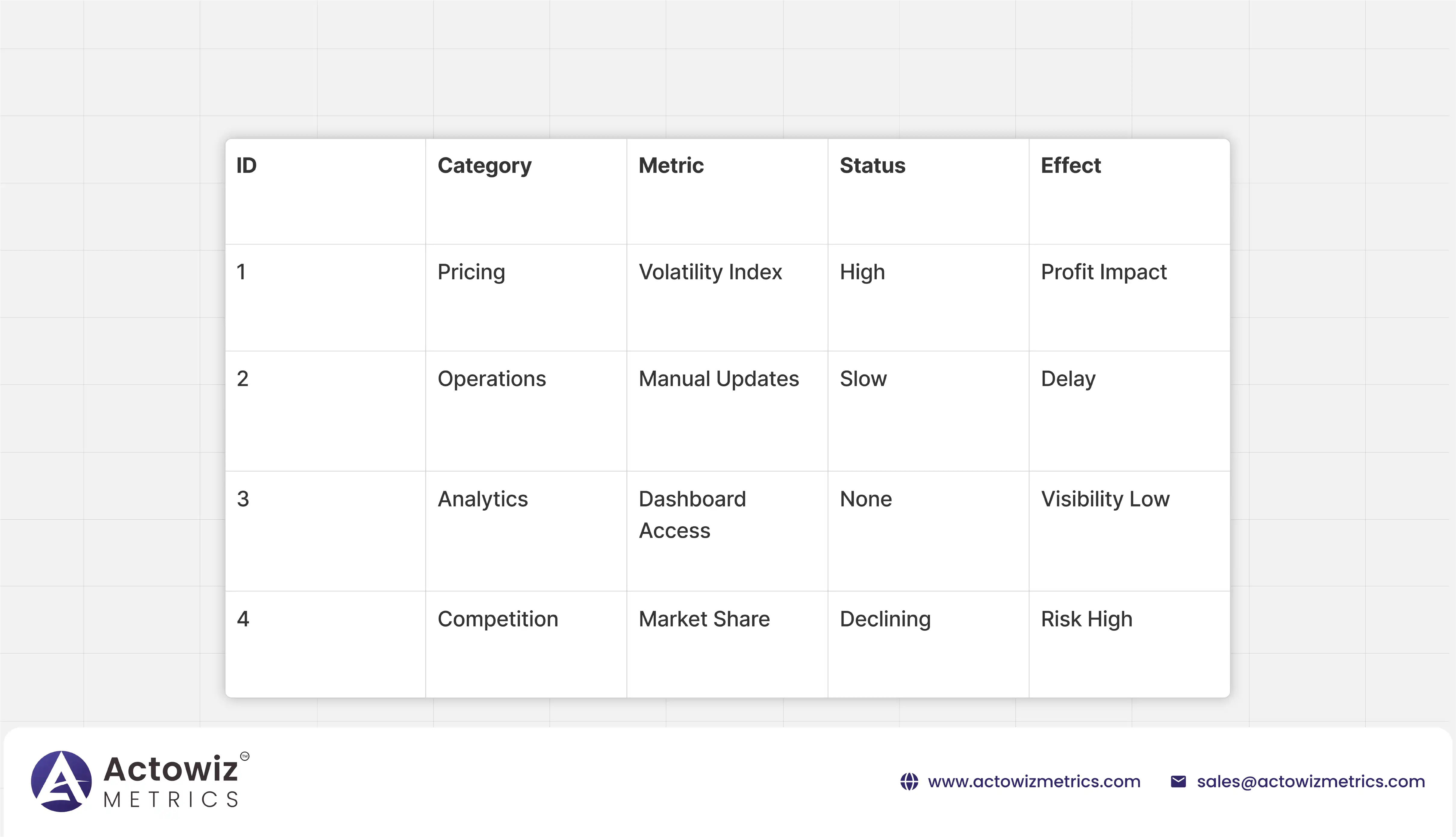Click the Visibility Low effect cell
Viewport: 1456px width, 837px height.
(x=1105, y=499)
